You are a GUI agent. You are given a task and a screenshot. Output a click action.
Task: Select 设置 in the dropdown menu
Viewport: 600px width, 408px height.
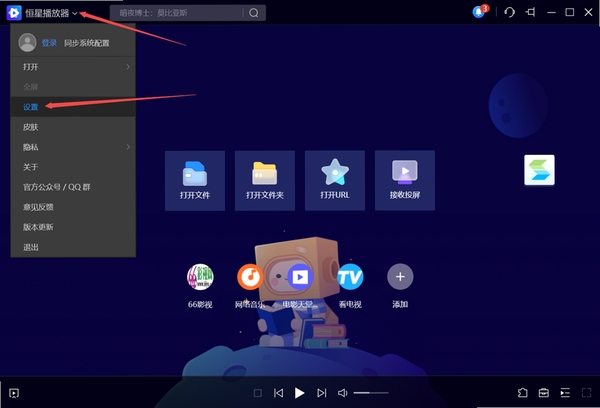[73, 107]
